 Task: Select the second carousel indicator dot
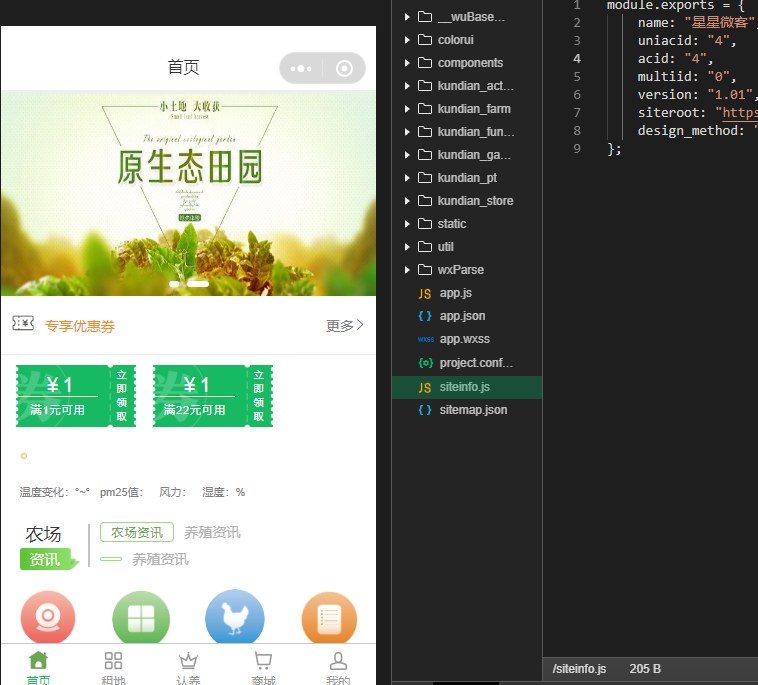[198, 284]
